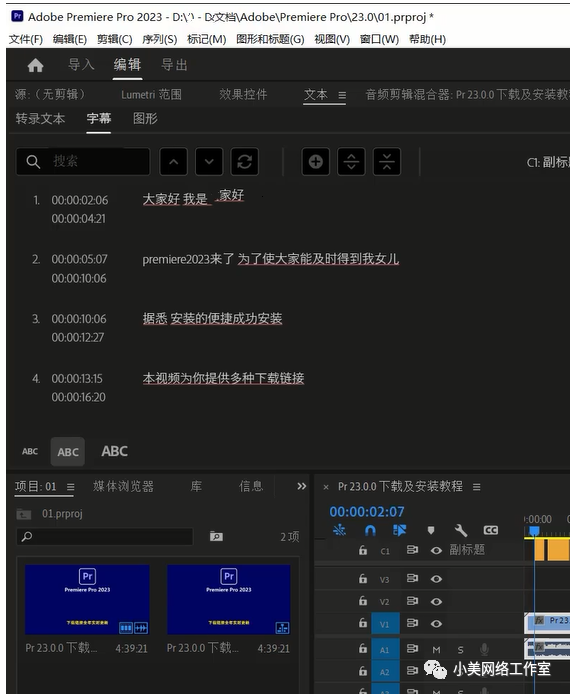570x696 pixels.
Task: Lock the V2 video track
Action: point(363,601)
